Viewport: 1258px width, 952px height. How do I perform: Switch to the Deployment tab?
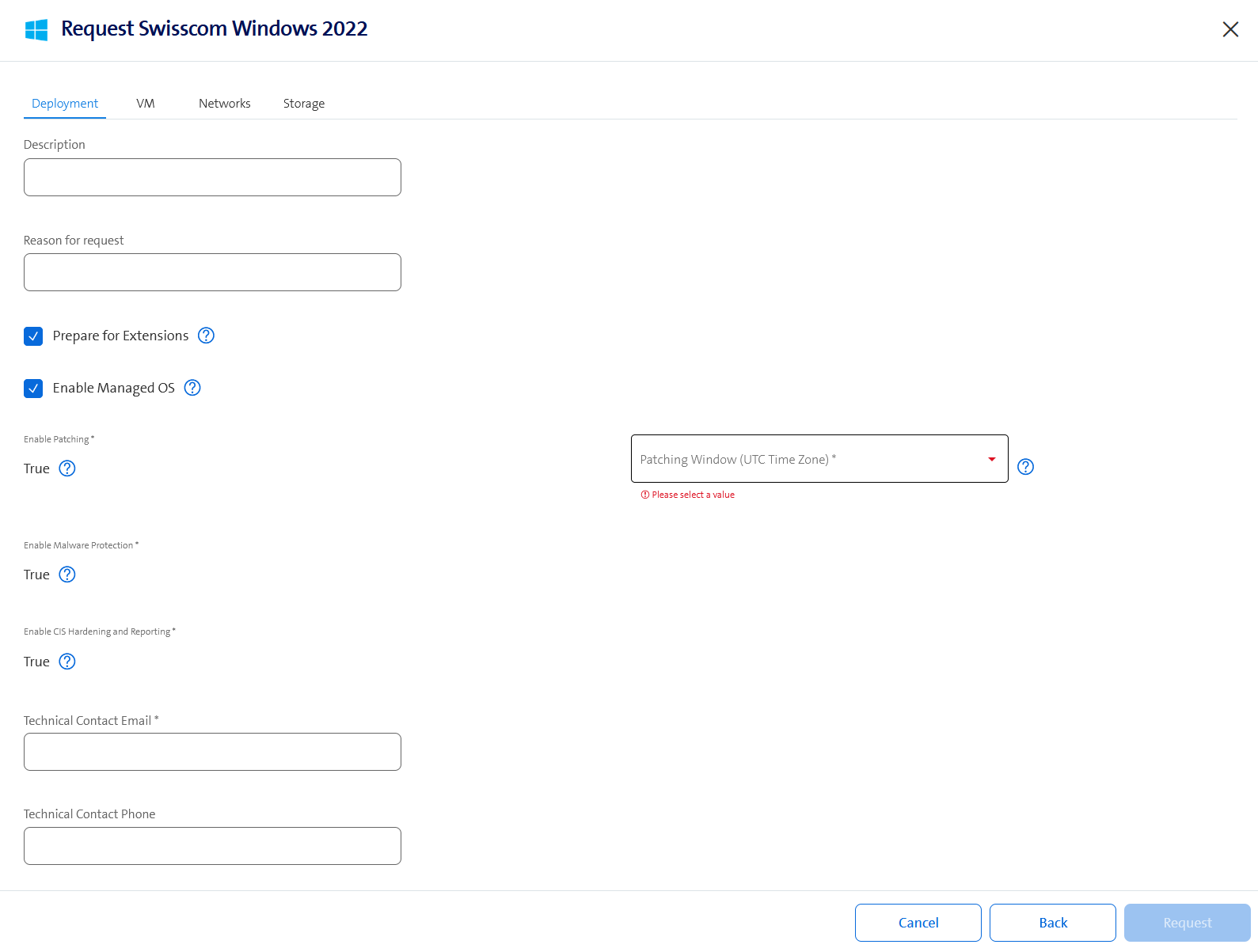(65, 104)
